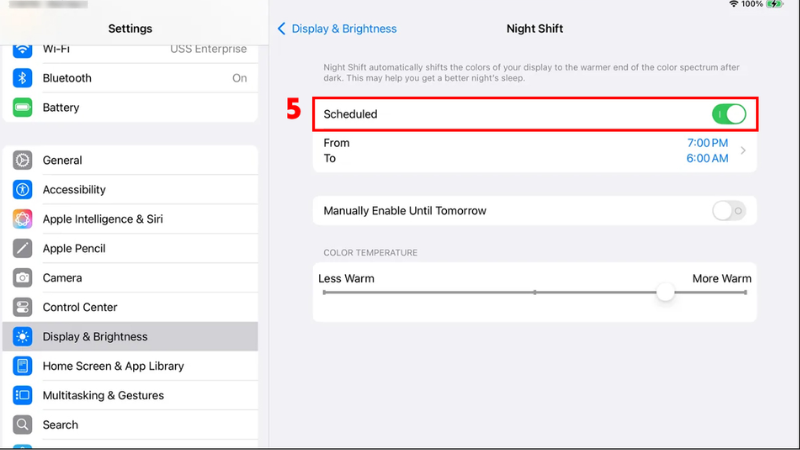Open the Wi-Fi settings row
The image size is (800, 450).
click(x=130, y=49)
